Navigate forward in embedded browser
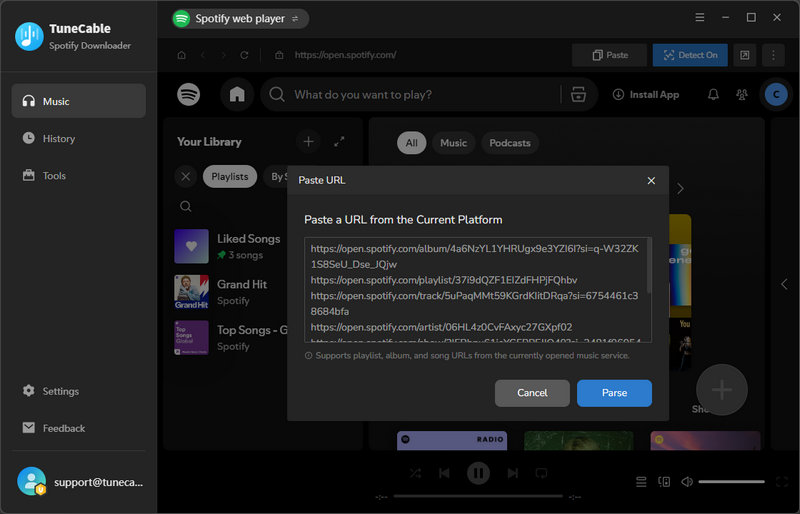The width and height of the screenshot is (800, 514). click(x=223, y=55)
